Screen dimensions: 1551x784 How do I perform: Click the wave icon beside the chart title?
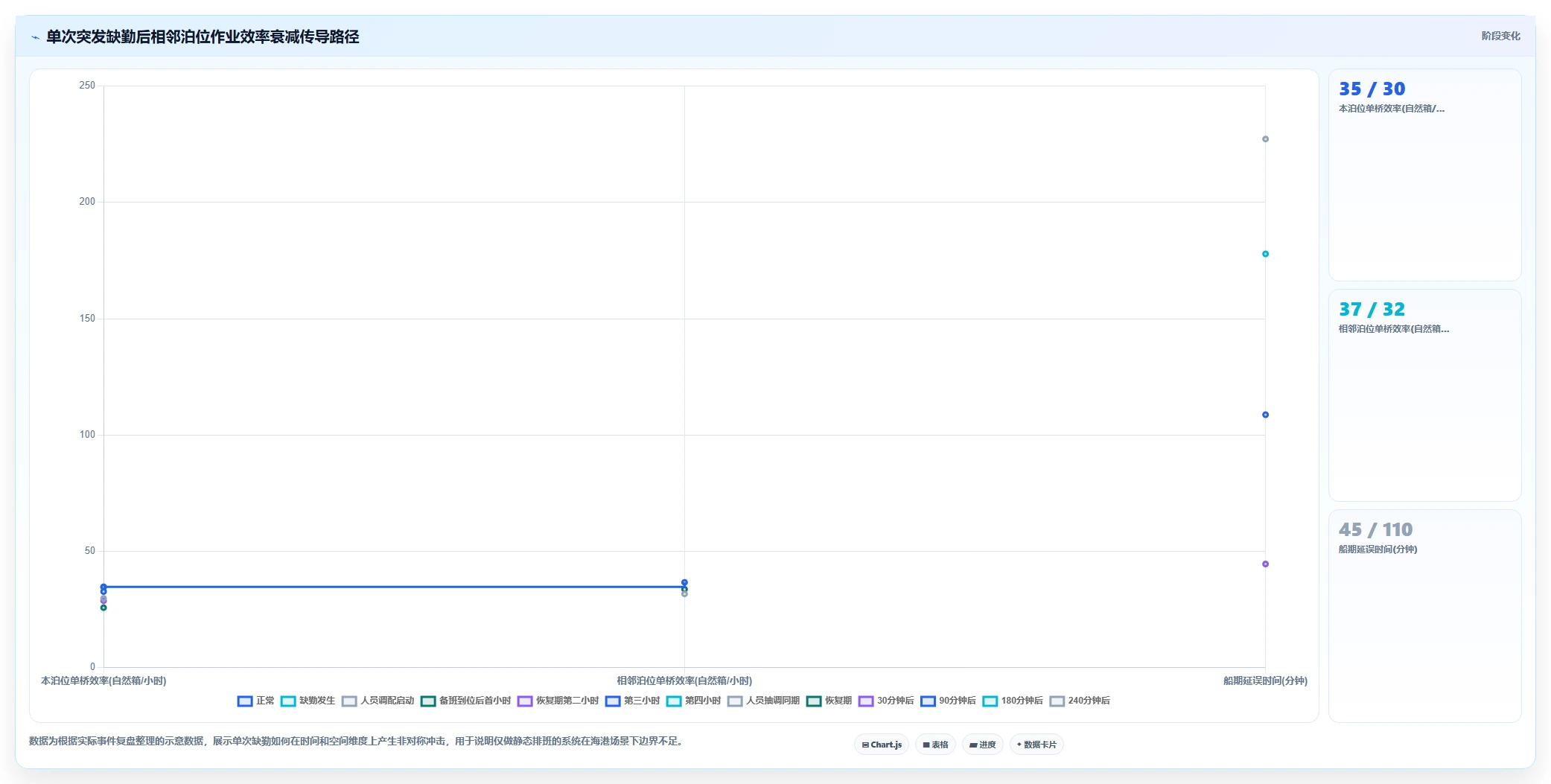[x=35, y=37]
